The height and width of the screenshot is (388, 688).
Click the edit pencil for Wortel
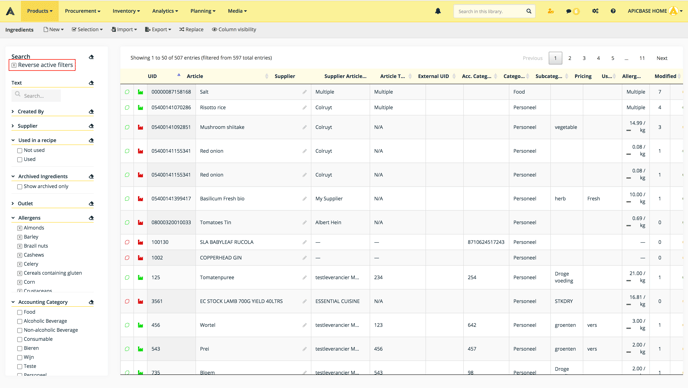tap(305, 325)
